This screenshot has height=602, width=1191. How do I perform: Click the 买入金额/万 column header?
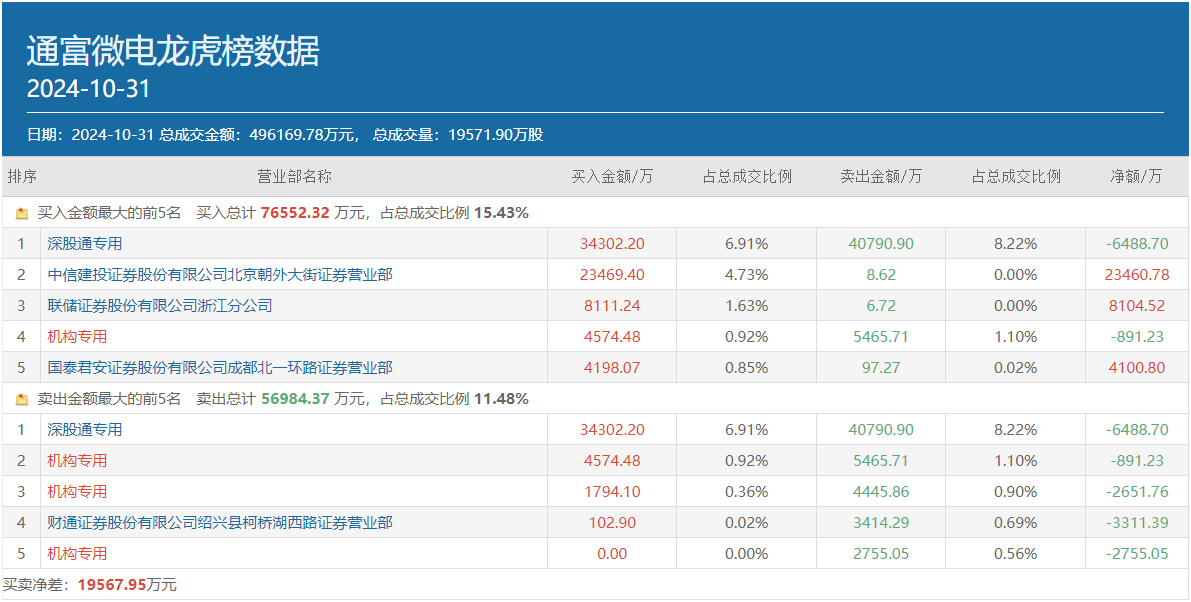[x=612, y=177]
